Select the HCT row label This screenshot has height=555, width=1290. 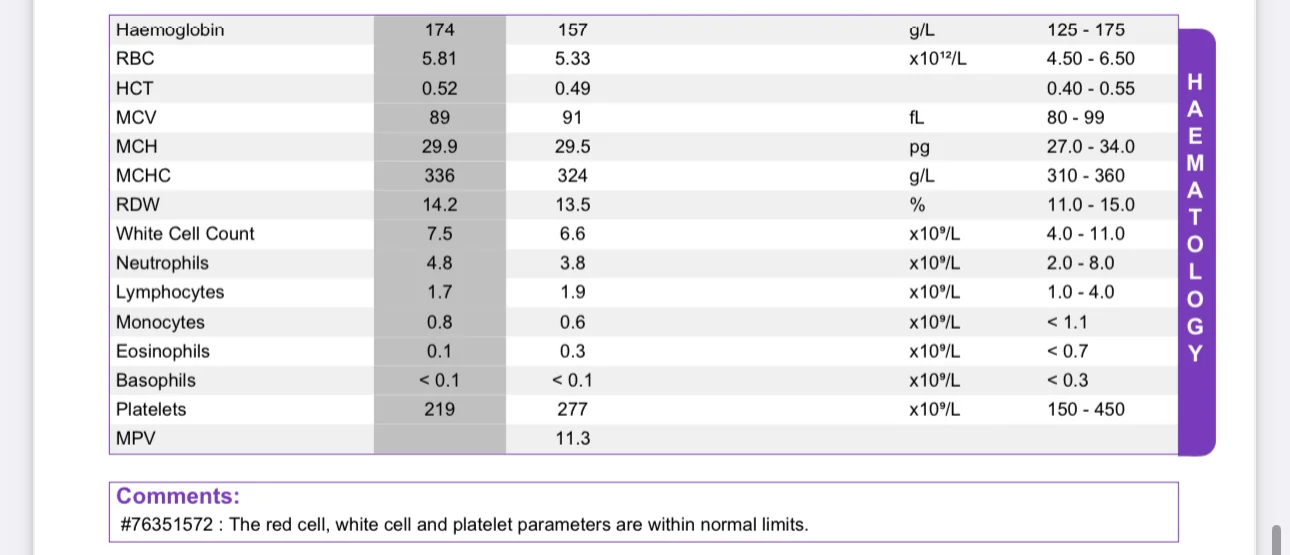(135, 88)
